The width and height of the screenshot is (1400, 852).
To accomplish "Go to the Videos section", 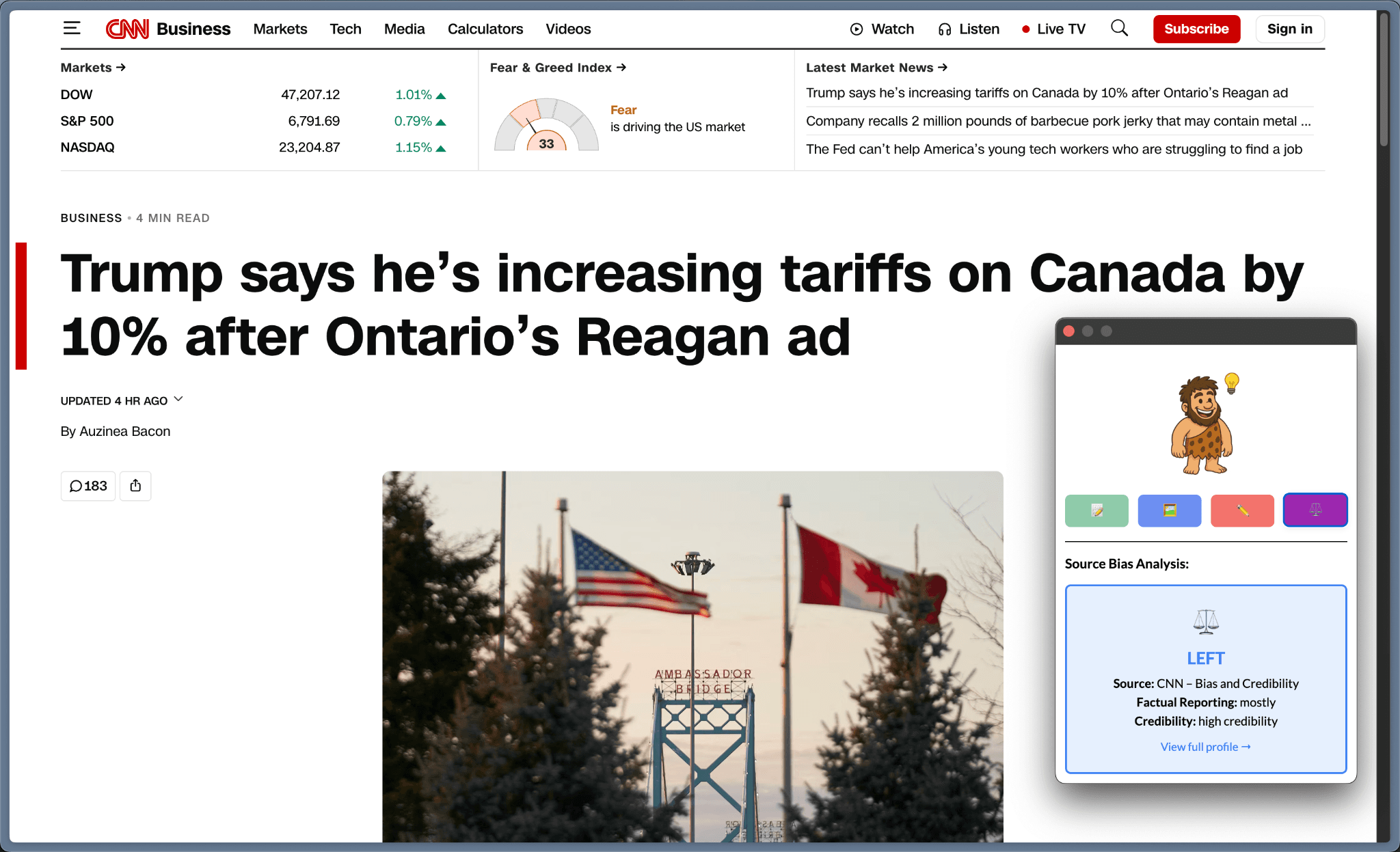I will (568, 29).
